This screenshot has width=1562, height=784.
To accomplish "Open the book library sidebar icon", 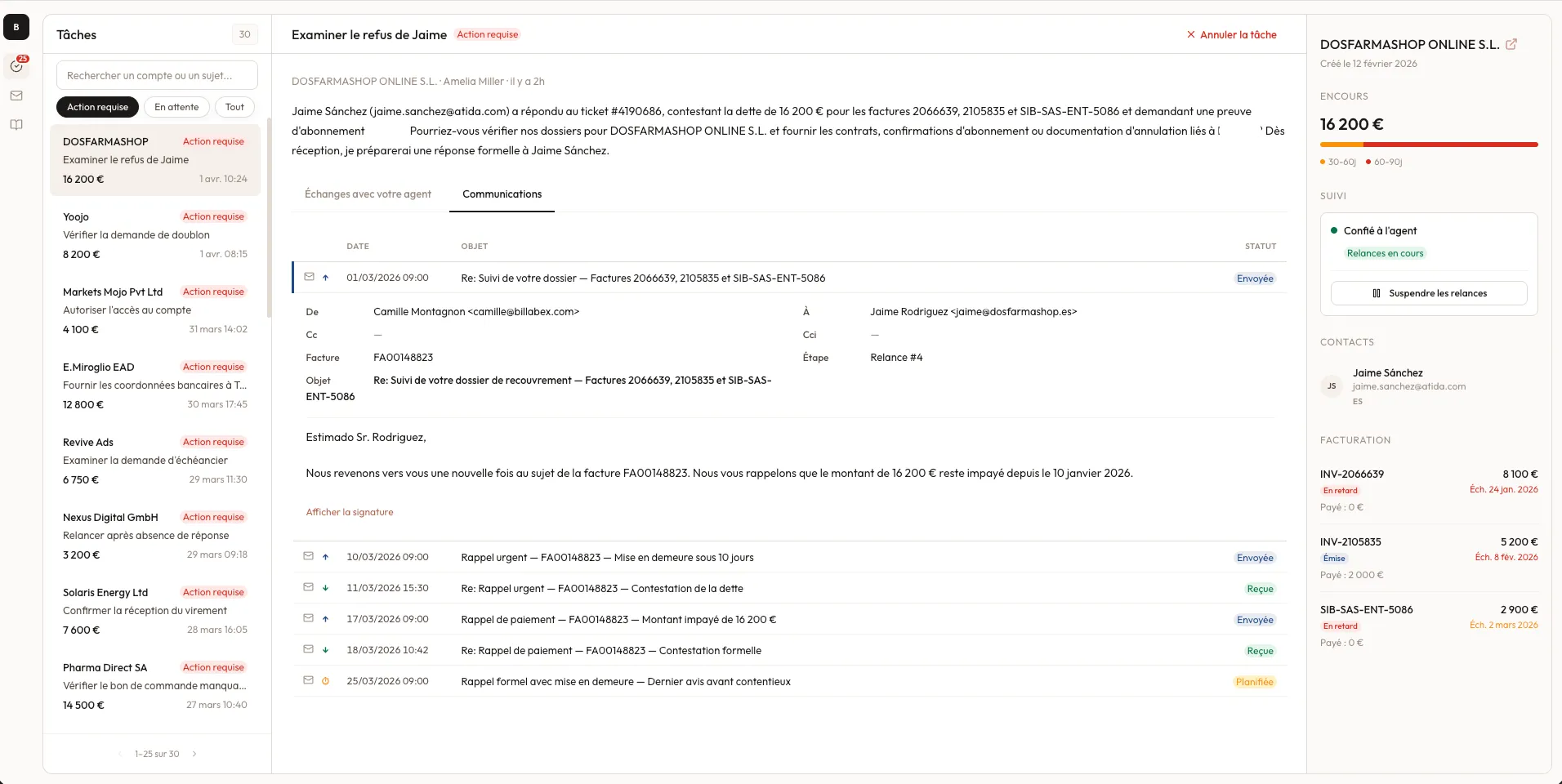I will pyautogui.click(x=16, y=125).
